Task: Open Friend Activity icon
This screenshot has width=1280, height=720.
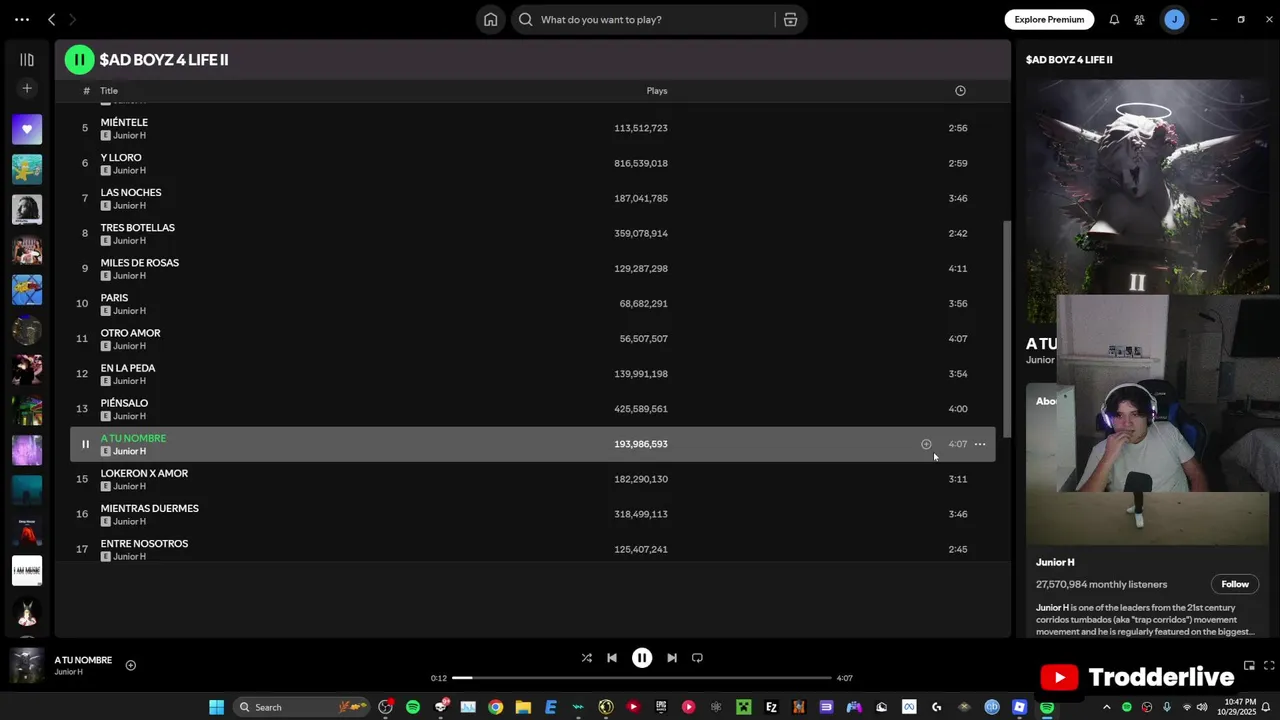Action: point(1139,19)
